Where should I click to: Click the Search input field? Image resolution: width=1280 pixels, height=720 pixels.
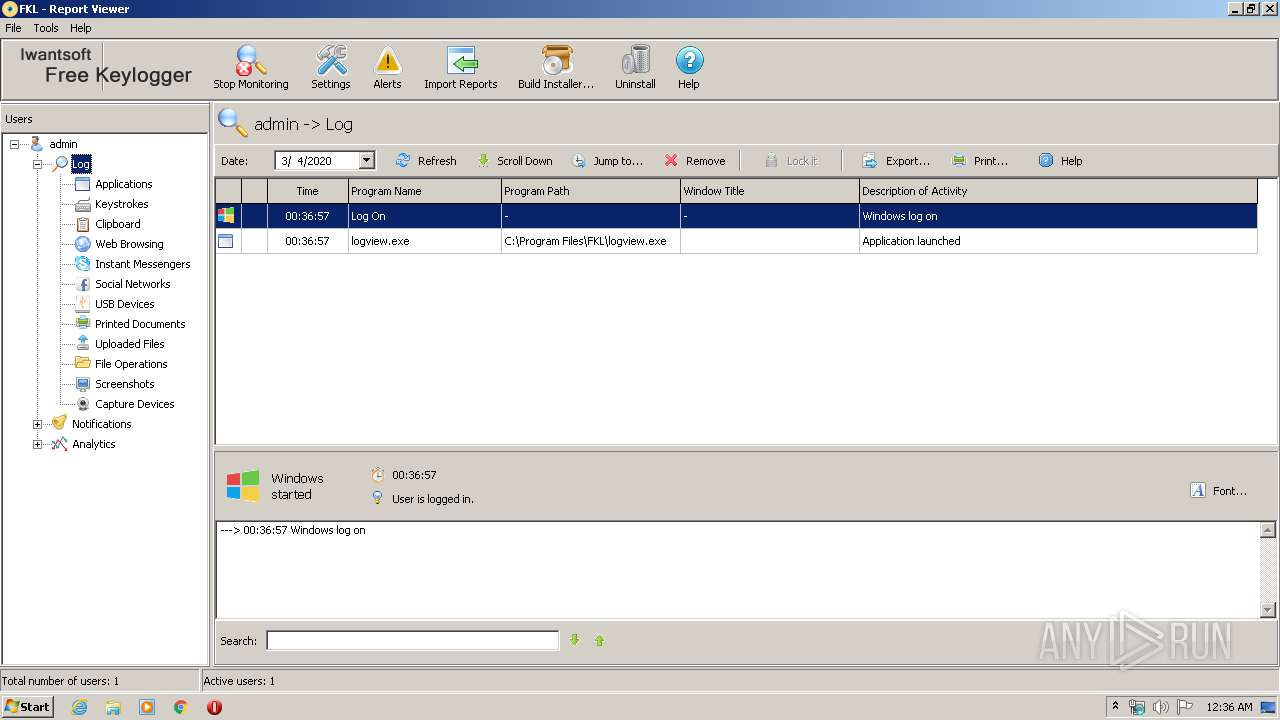[412, 640]
